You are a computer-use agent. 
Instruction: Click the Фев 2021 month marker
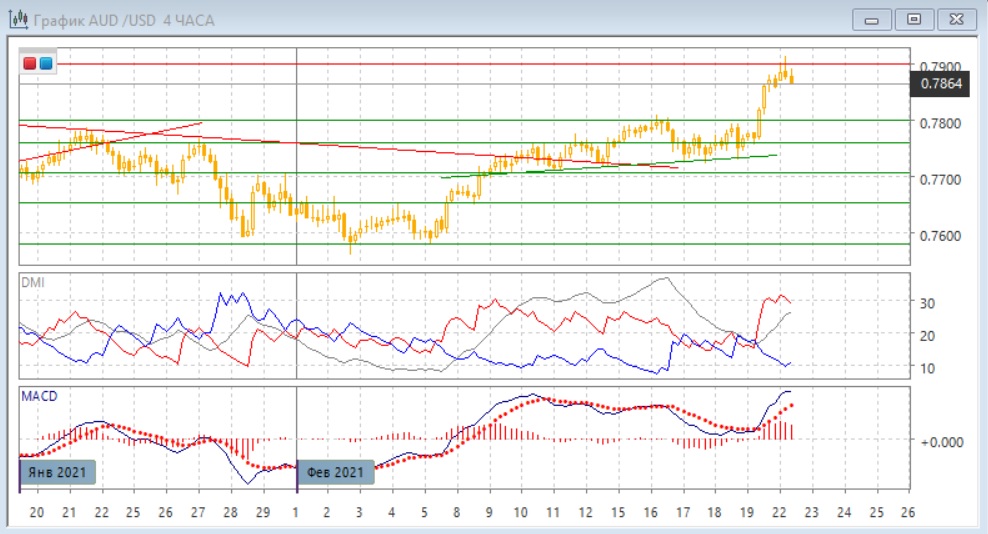(x=336, y=472)
